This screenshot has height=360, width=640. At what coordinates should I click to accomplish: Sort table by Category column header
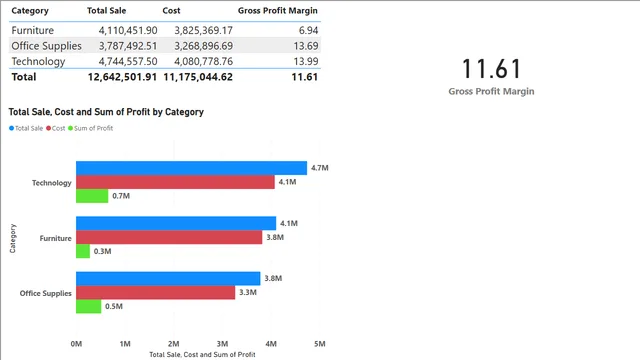pyautogui.click(x=30, y=11)
